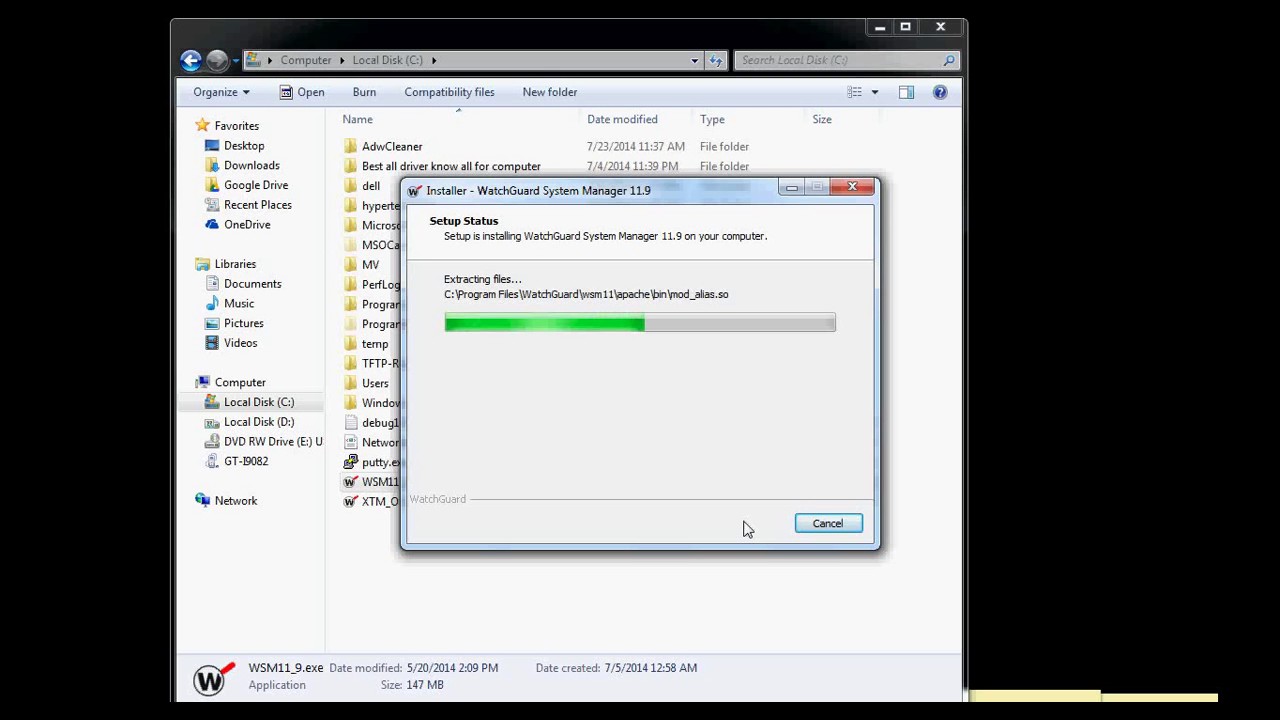Click the Forward navigation arrow in Explorer
The image size is (1280, 720).
pos(217,60)
